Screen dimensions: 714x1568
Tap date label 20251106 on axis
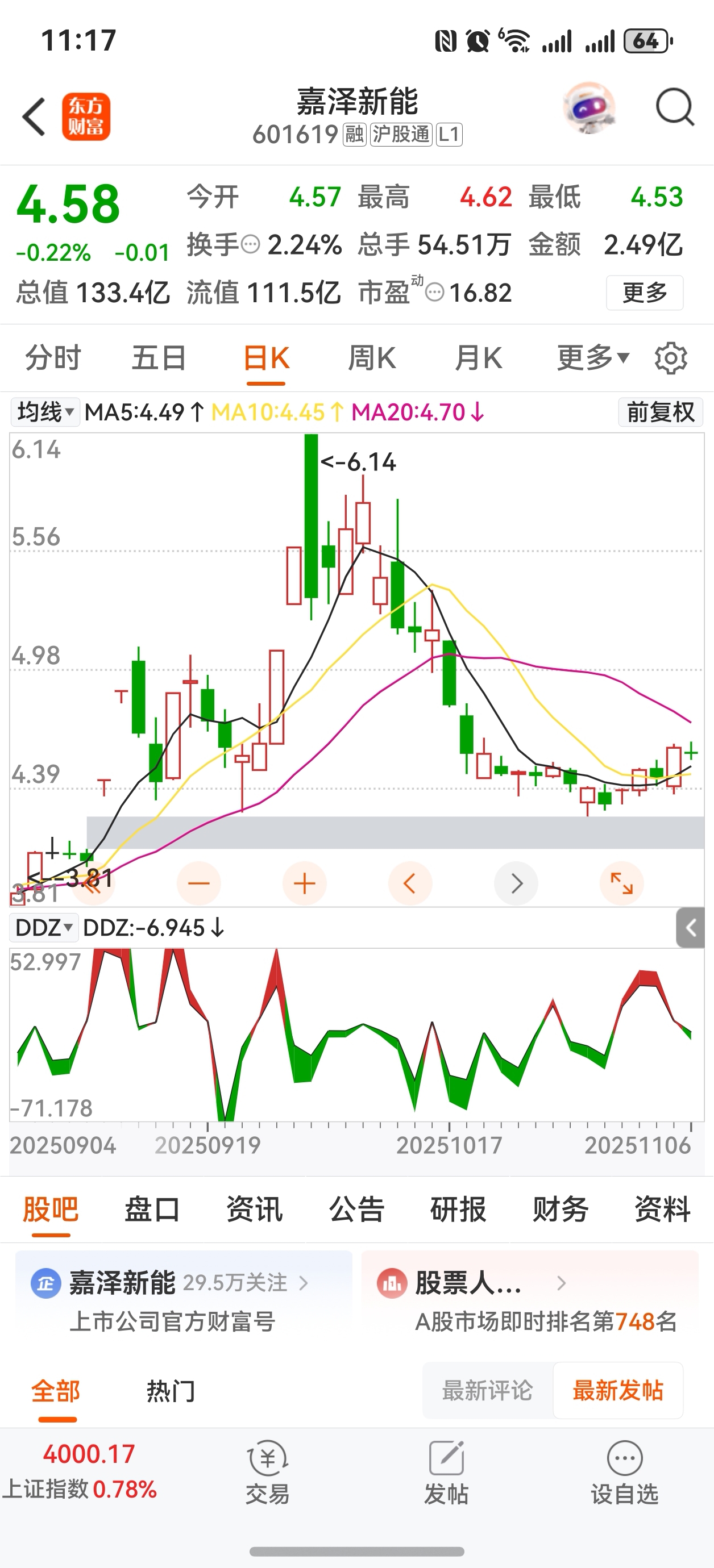coord(638,1145)
